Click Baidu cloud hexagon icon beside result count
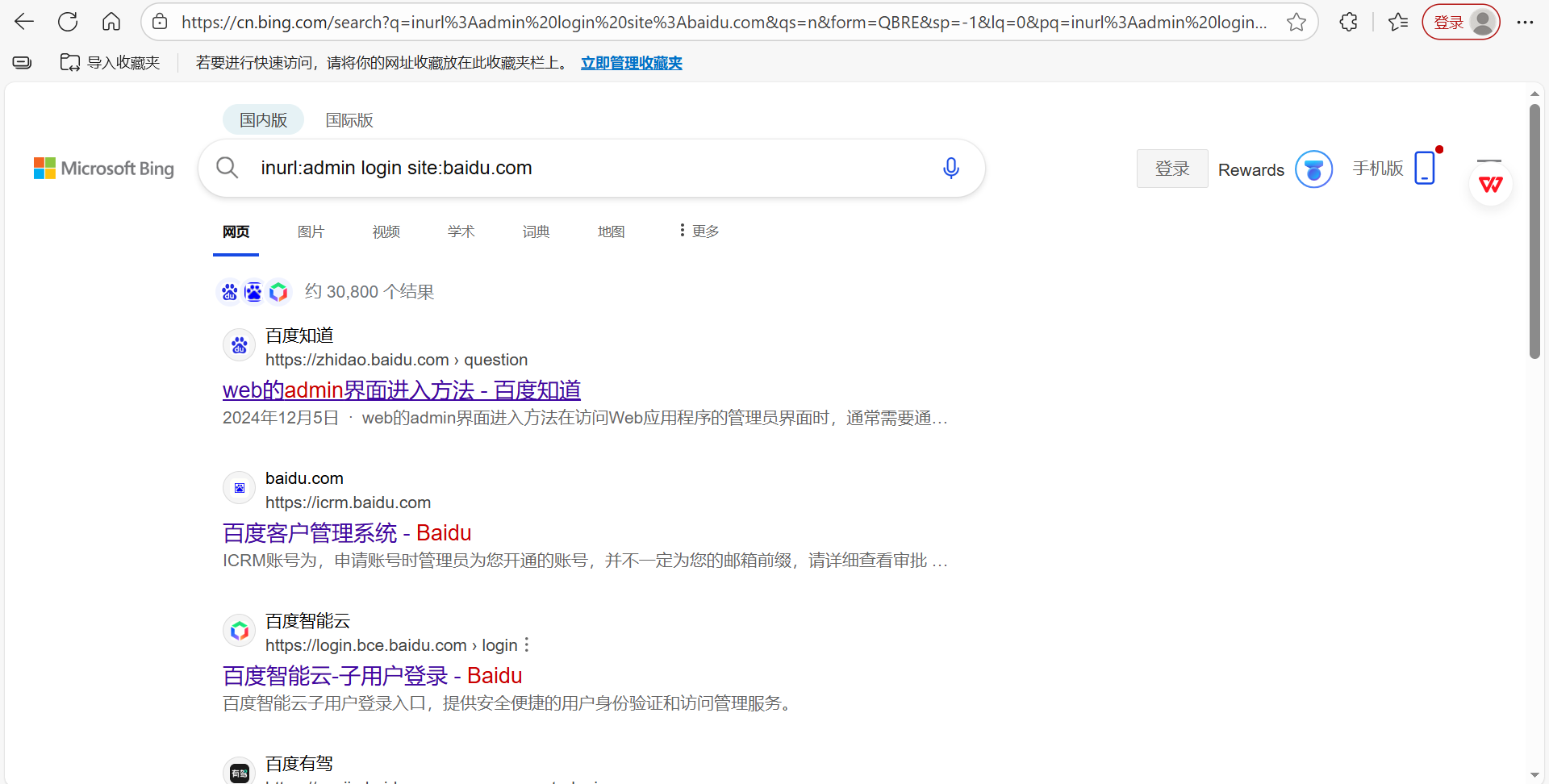This screenshot has width=1549, height=784. [278, 292]
